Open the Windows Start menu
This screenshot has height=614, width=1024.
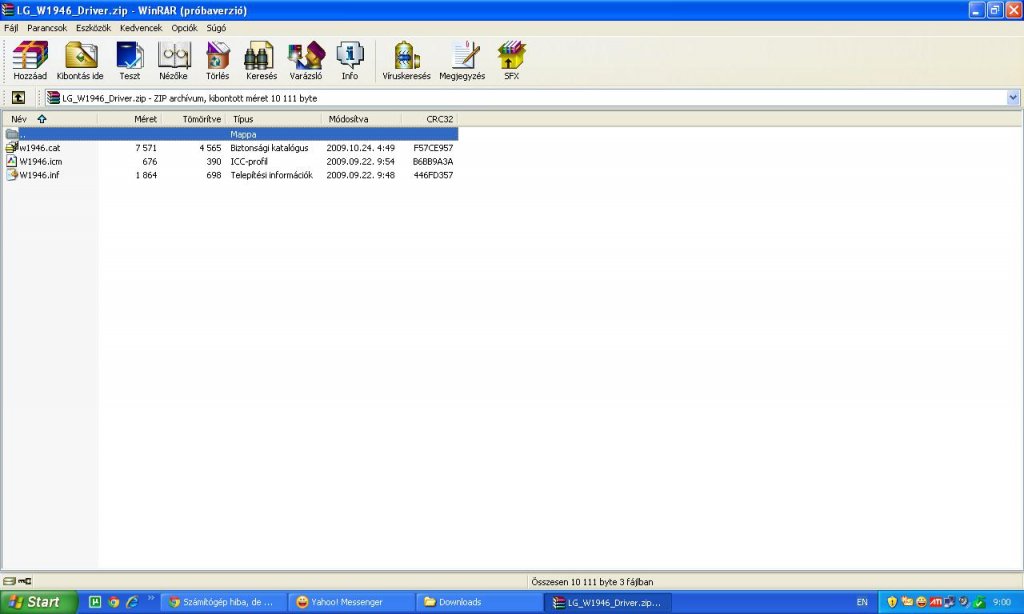tap(38, 602)
